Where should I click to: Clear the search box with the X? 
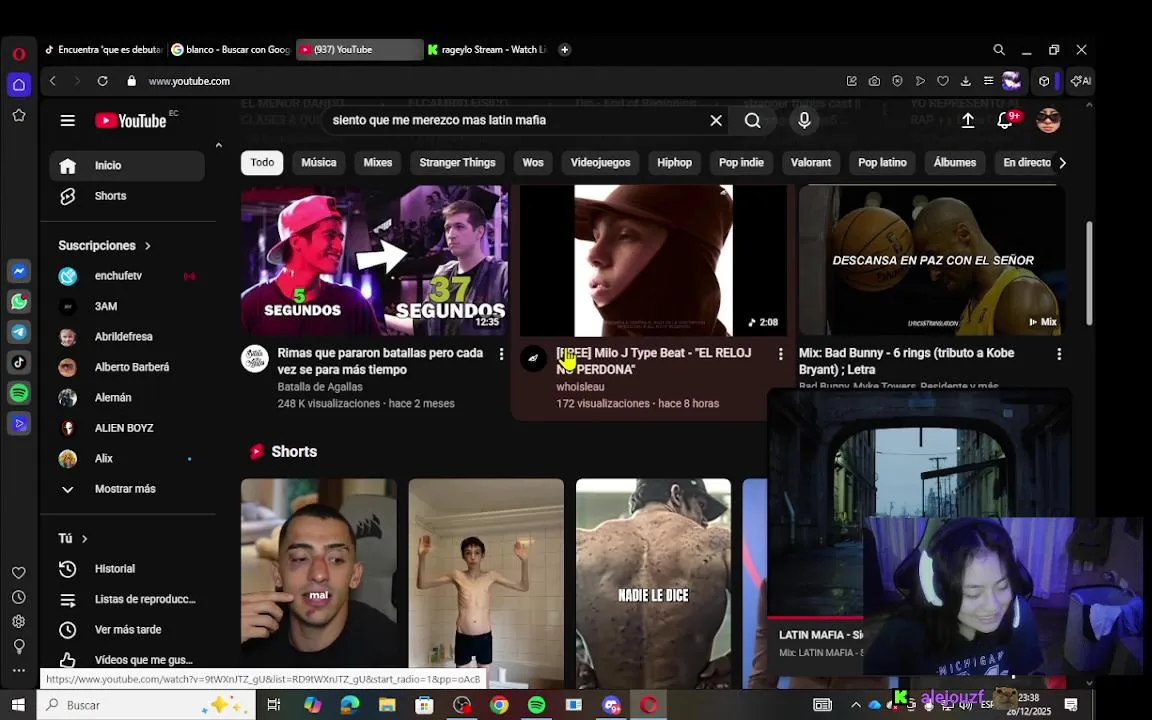716,120
